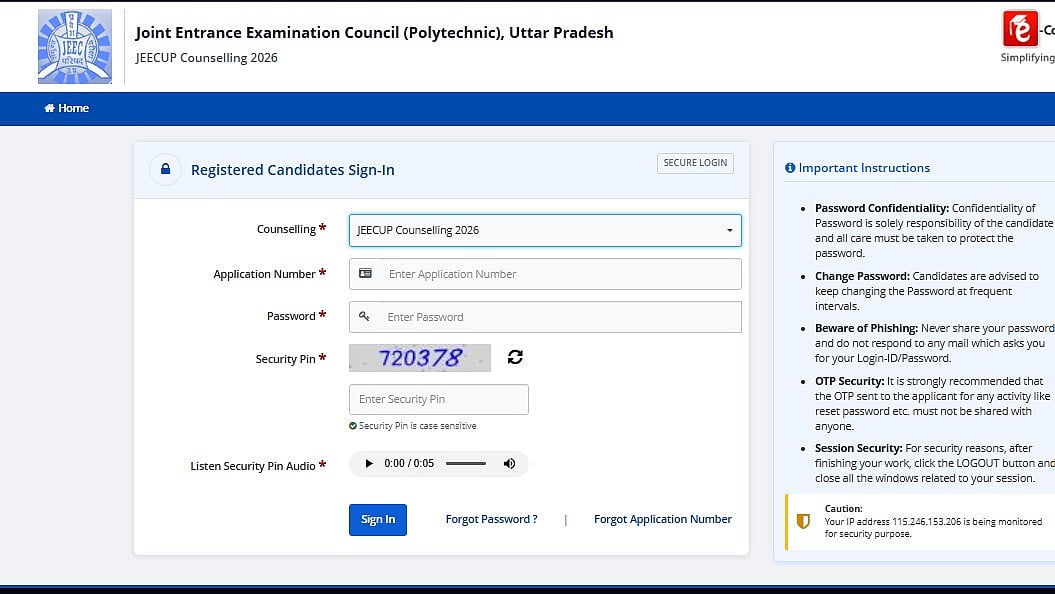Click the captcha image 720378
Viewport: 1055px width, 594px height.
420,358
